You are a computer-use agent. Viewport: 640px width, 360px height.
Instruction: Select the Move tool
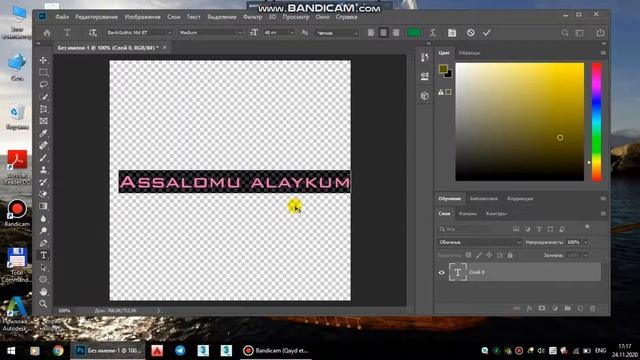pyautogui.click(x=43, y=60)
